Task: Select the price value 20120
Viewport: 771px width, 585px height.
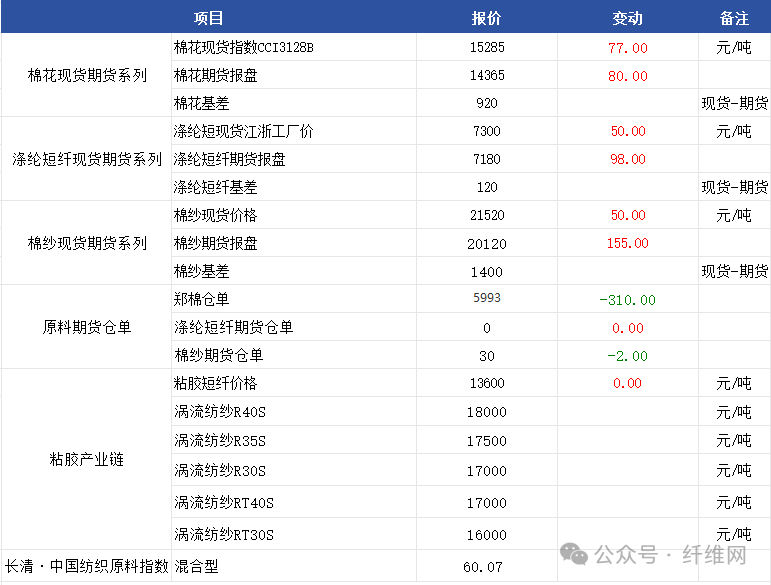Action: (x=487, y=244)
